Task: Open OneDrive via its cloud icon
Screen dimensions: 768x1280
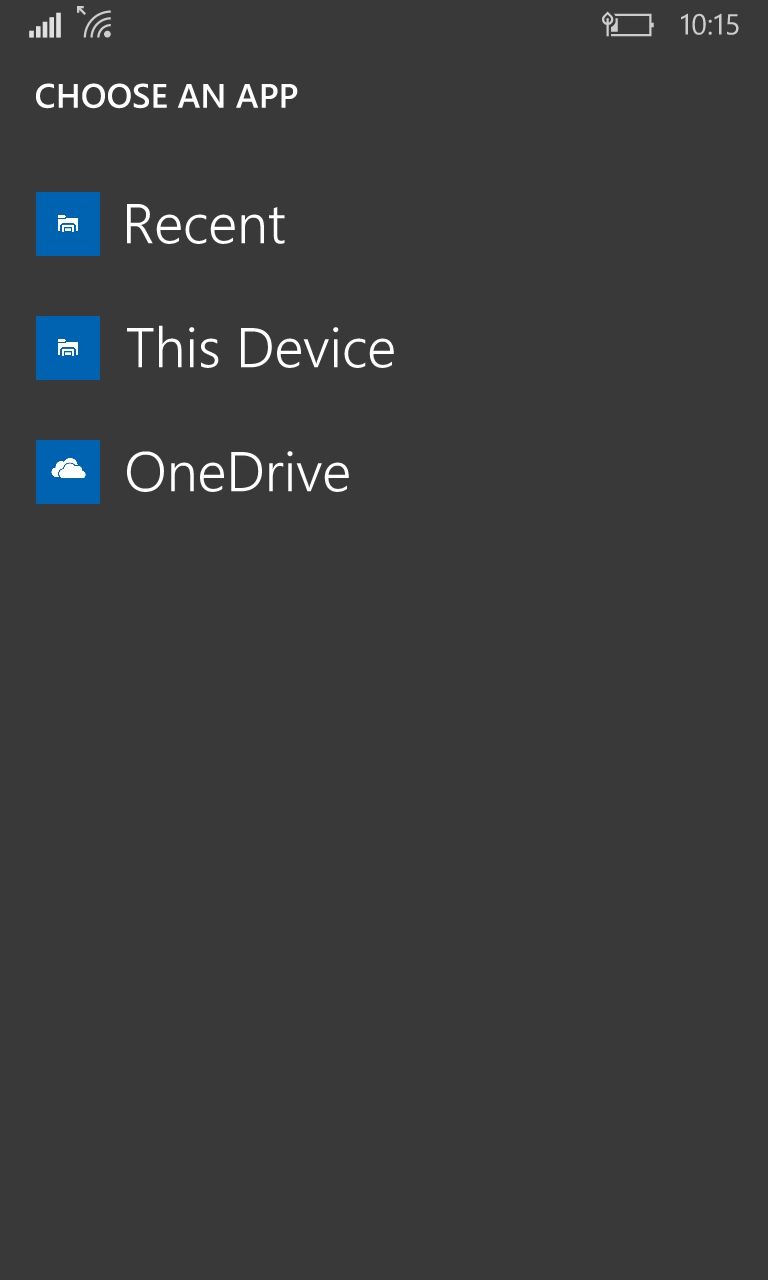Action: pos(68,471)
